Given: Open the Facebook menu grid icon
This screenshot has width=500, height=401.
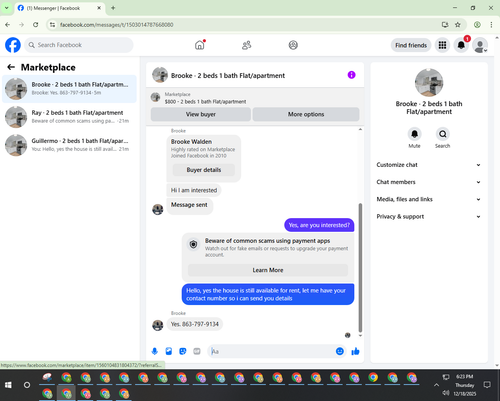Looking at the screenshot, I should coord(442,45).
